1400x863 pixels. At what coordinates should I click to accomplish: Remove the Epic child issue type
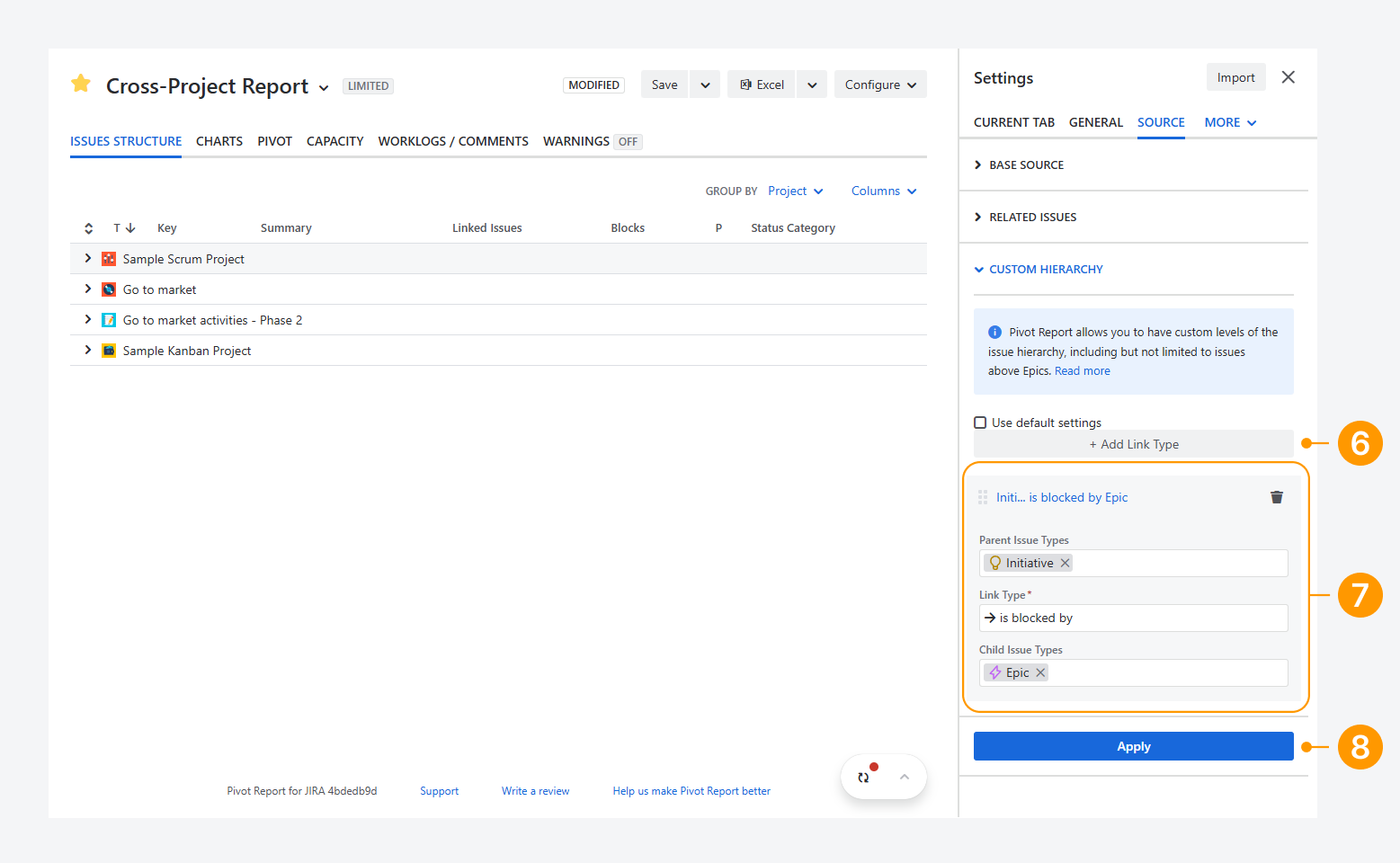[1040, 672]
